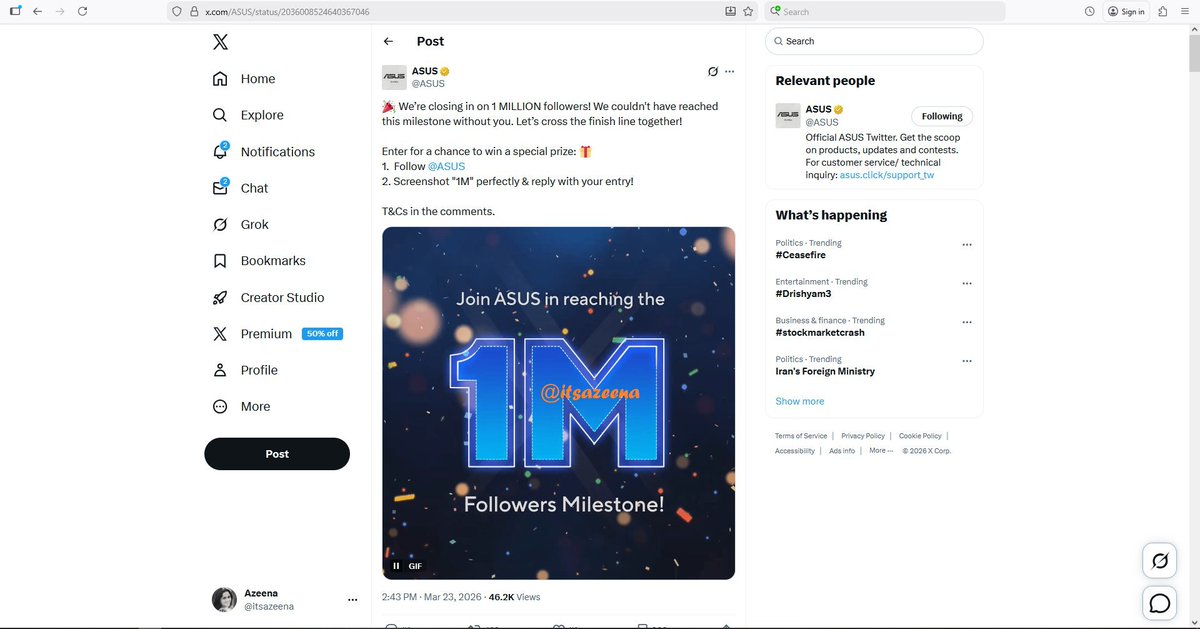This screenshot has height=629, width=1200.
Task: Click Azeena's profile avatar
Action: click(x=224, y=600)
